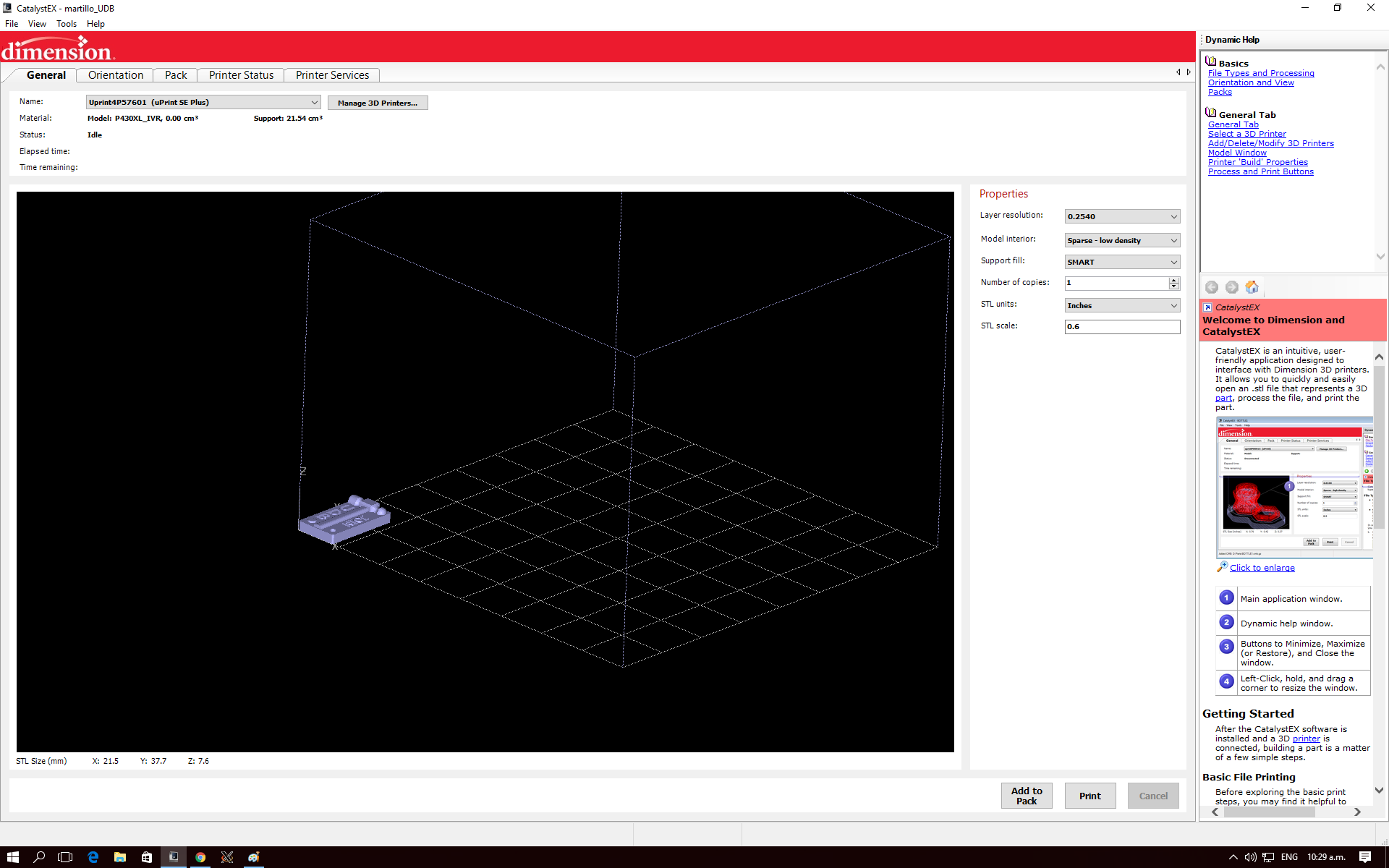Open Add/Delete/Modify 3D Printers link

[1271, 143]
